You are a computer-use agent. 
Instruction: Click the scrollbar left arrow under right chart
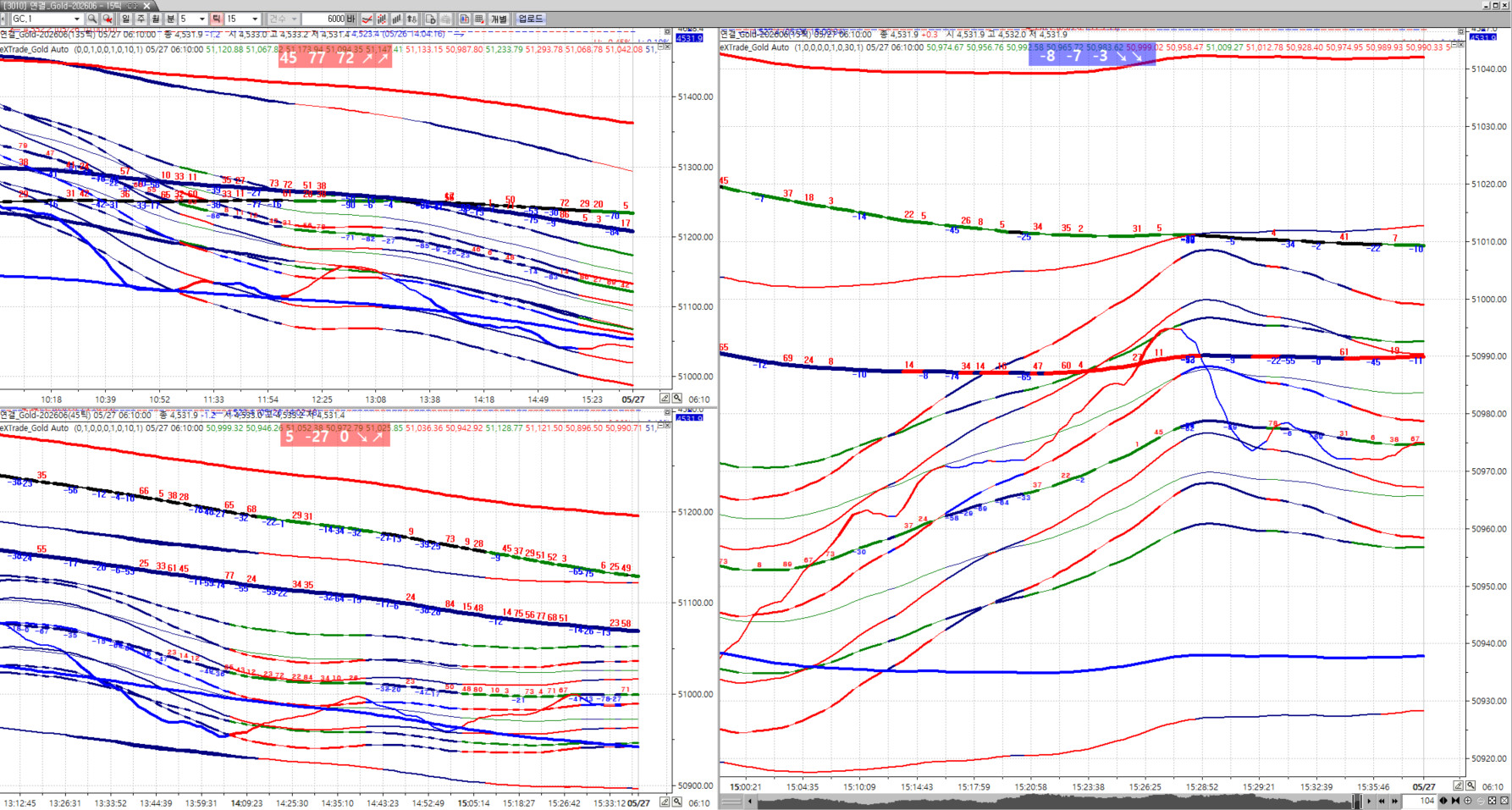(749, 801)
